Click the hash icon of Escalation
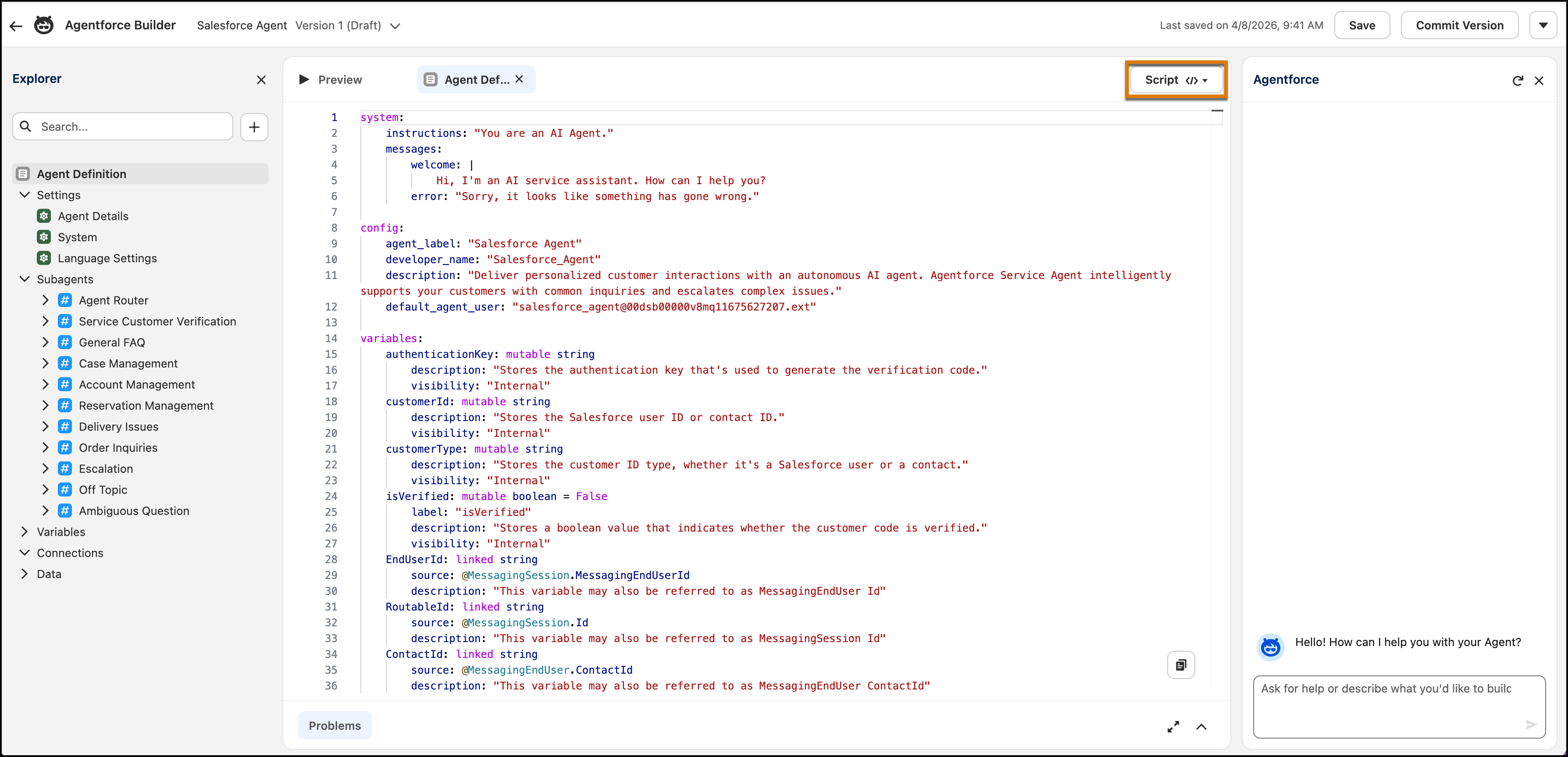The width and height of the screenshot is (1568, 757). (65, 468)
